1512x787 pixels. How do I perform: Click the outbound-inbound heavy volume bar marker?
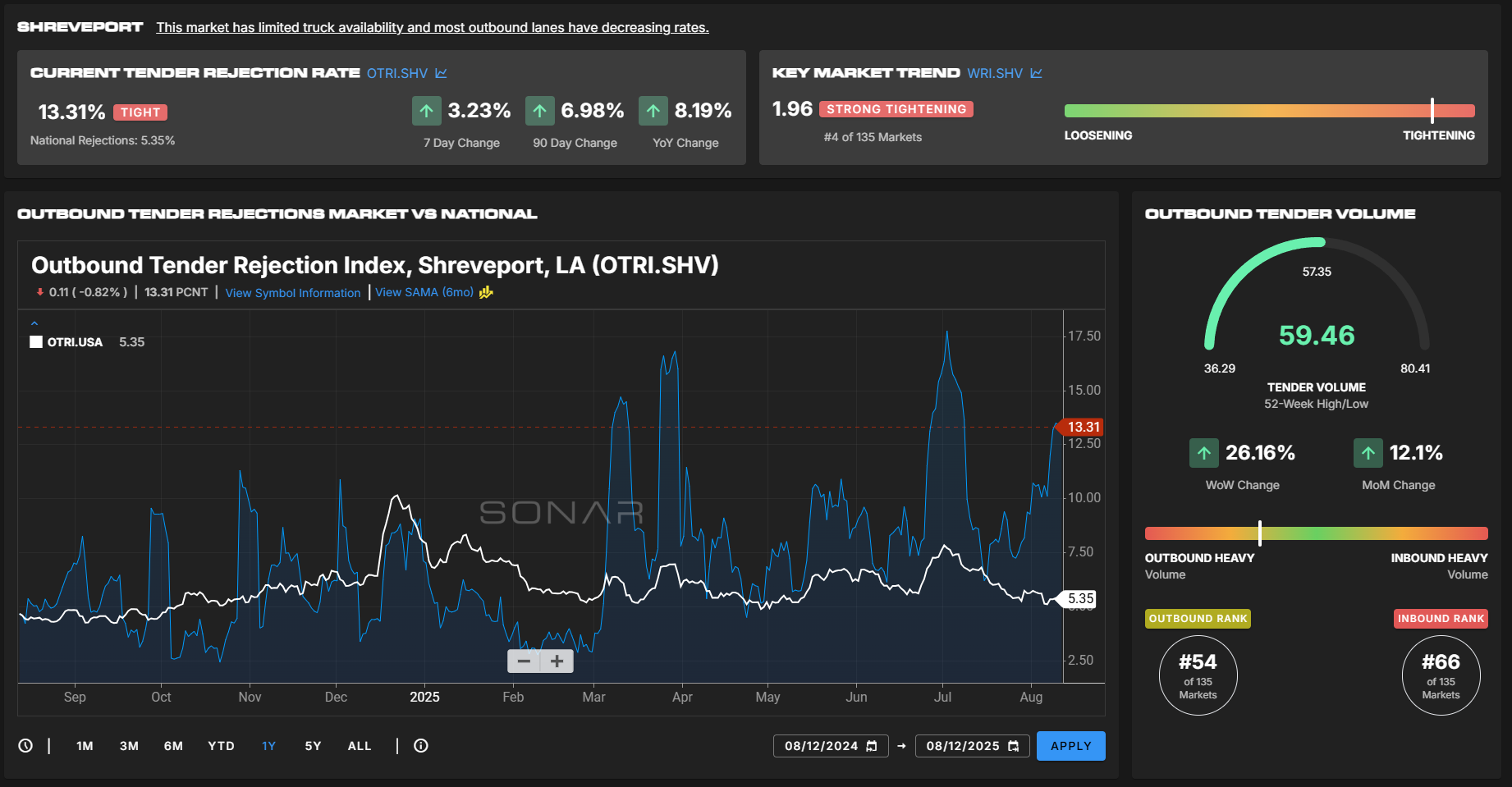1260,533
